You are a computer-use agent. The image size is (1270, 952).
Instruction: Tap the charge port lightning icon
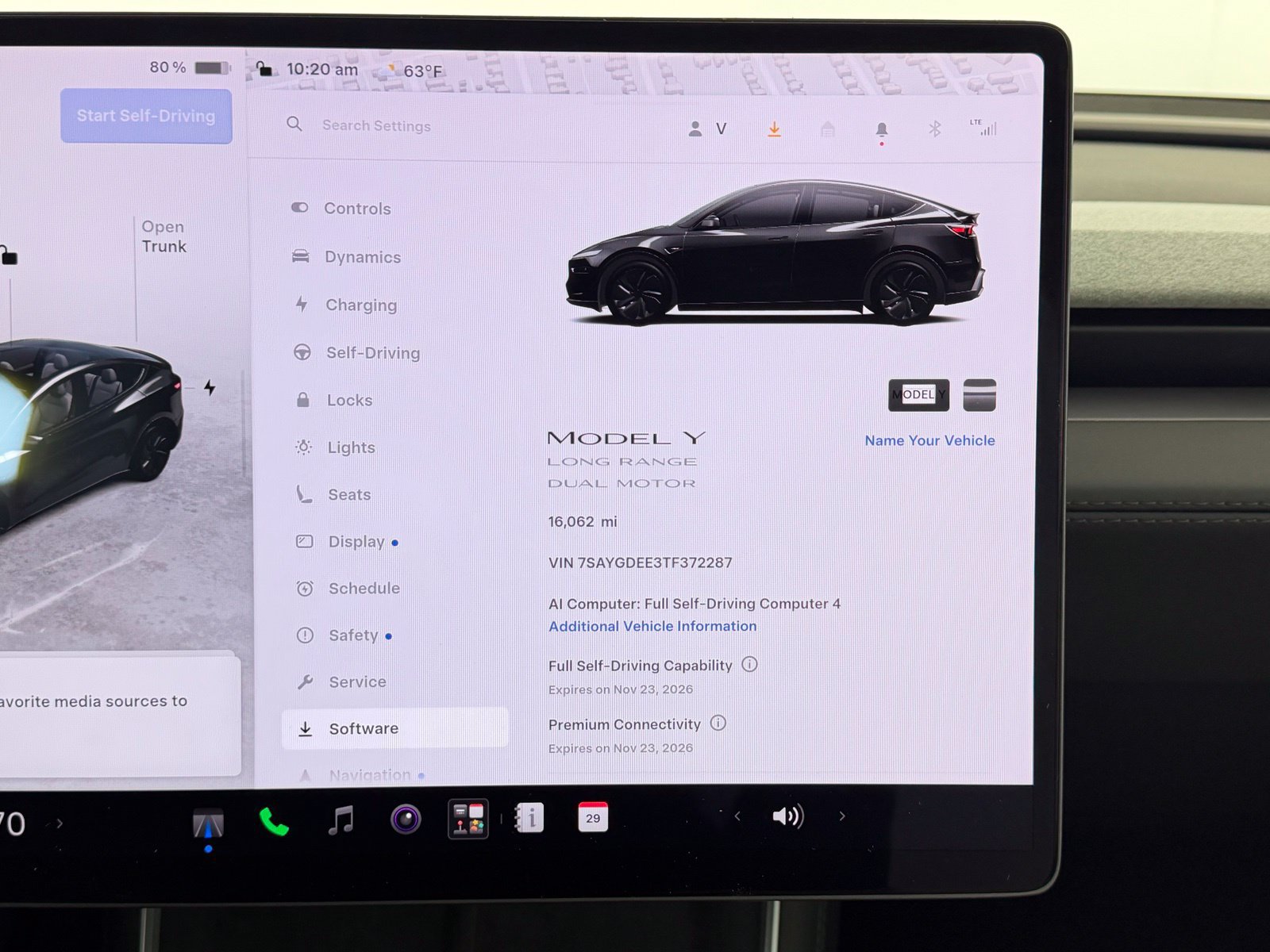pos(210,387)
